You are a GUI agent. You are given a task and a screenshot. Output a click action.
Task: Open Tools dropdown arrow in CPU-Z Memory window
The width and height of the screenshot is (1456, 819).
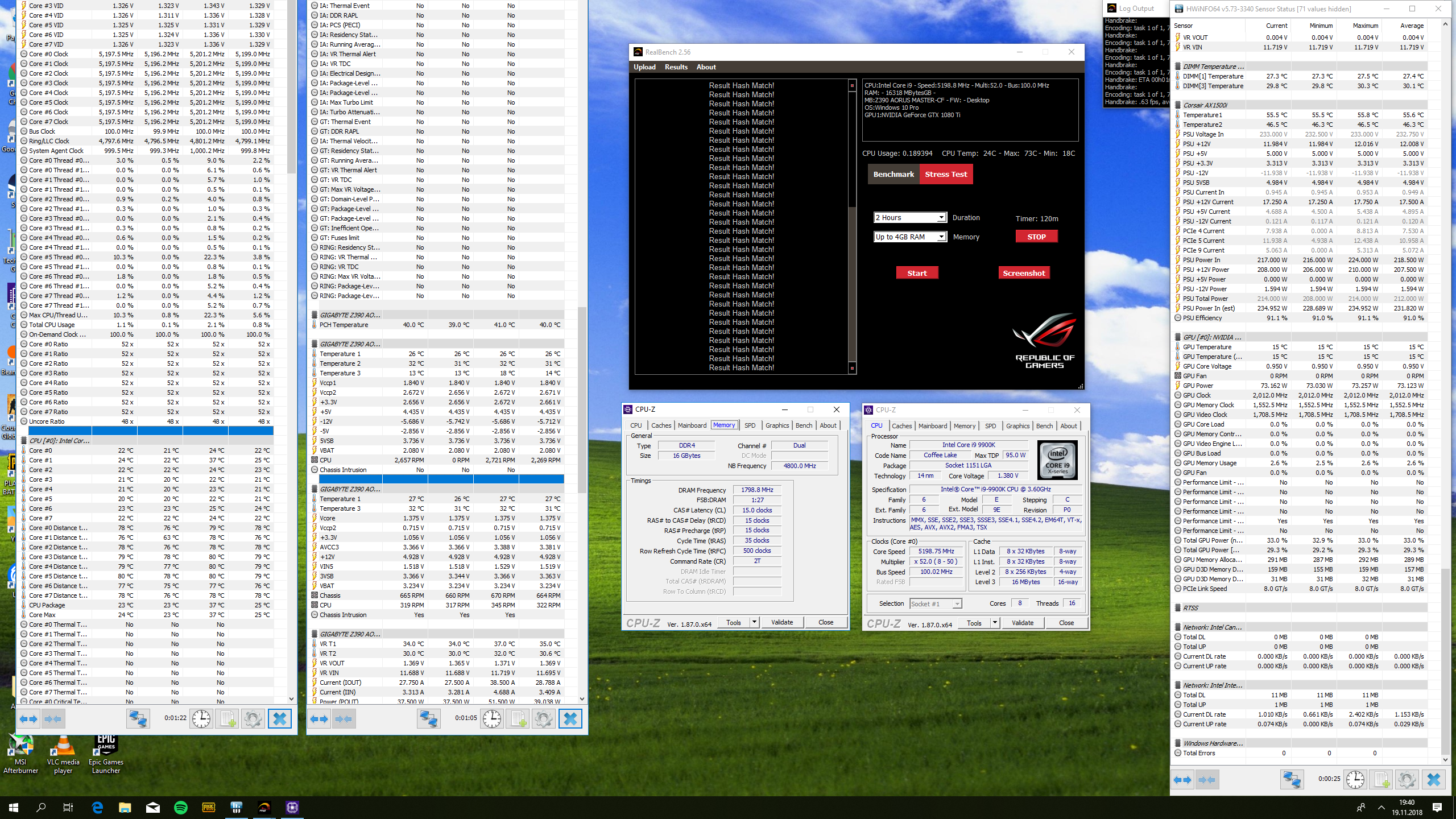(754, 622)
